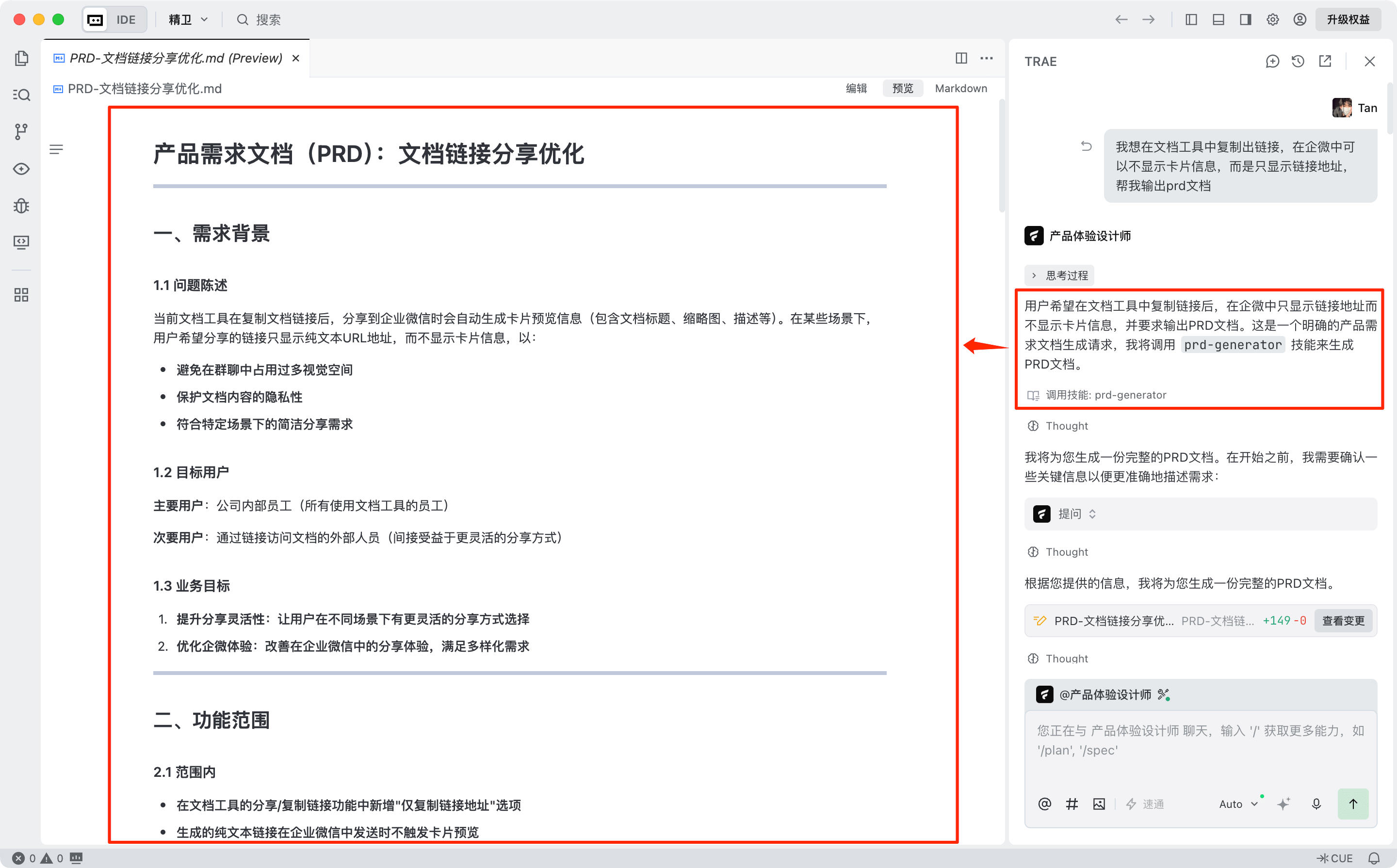Pop out the TRAE chat panel

(x=1325, y=62)
